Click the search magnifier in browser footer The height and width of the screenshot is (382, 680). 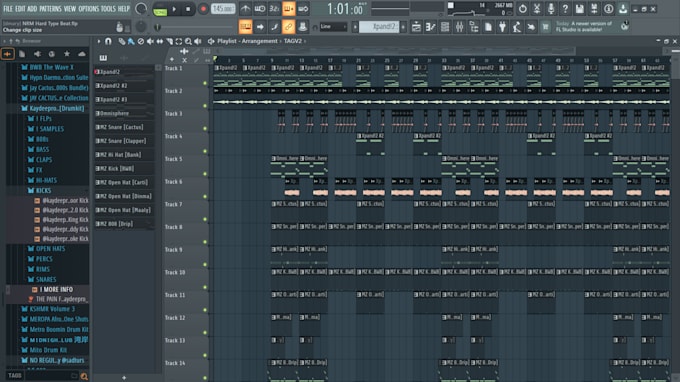tap(84, 376)
